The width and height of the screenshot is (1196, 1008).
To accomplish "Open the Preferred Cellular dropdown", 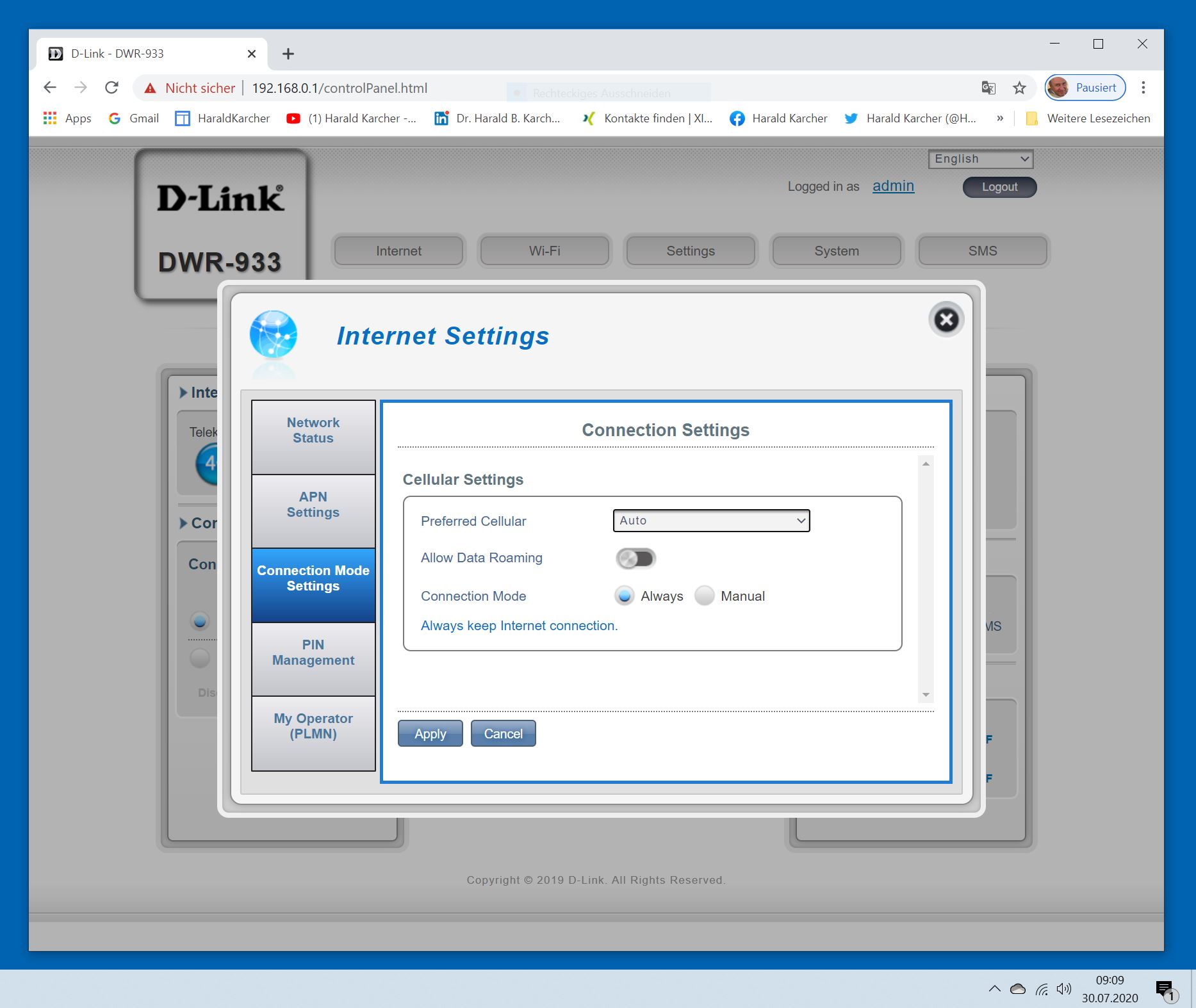I will 711,521.
